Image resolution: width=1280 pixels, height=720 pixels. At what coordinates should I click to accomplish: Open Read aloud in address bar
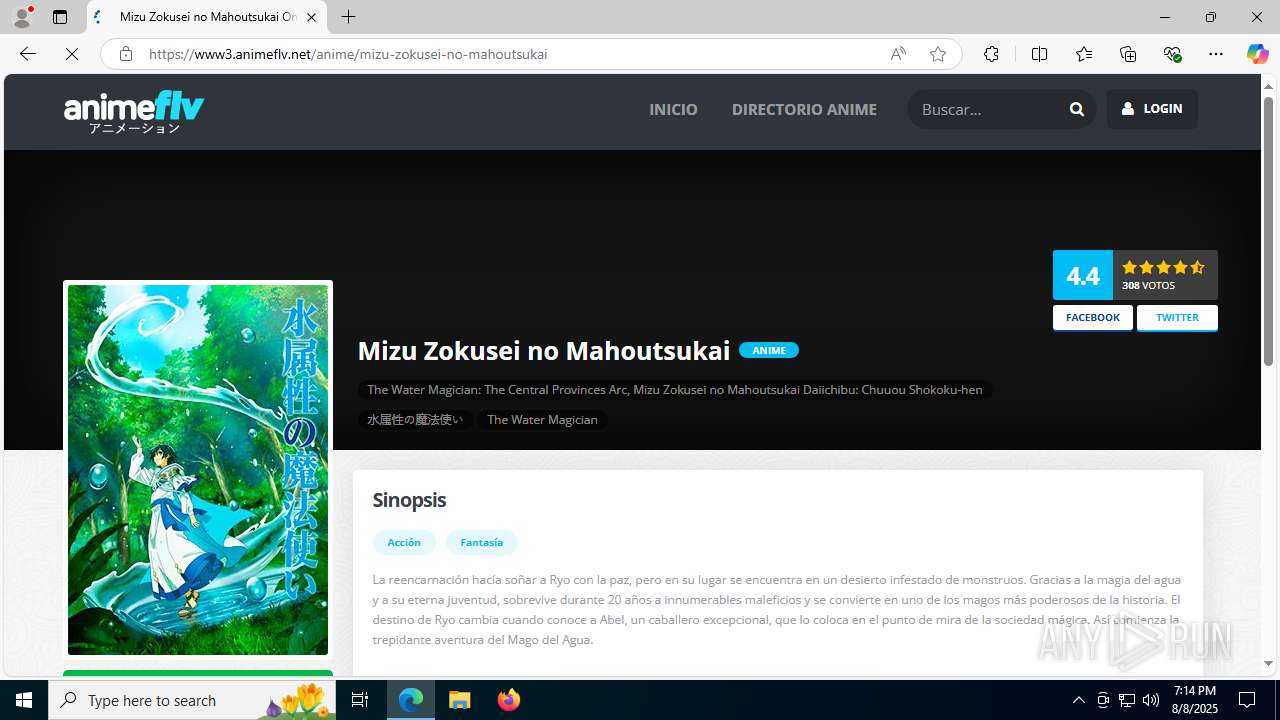click(898, 54)
